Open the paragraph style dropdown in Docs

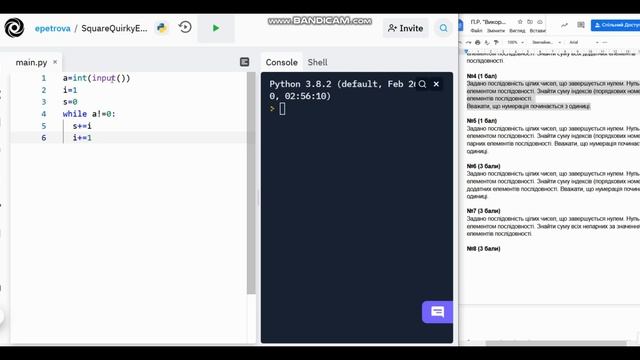pos(547,42)
